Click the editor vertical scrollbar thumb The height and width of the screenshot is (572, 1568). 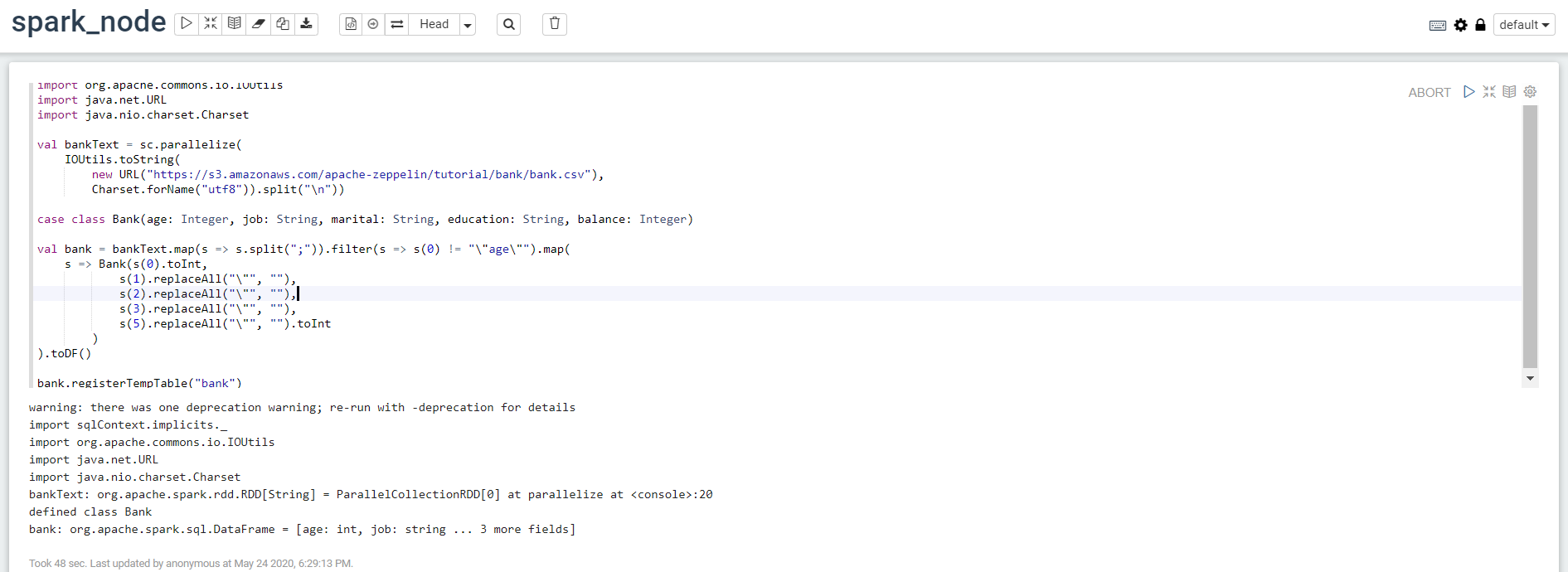pos(1530,236)
